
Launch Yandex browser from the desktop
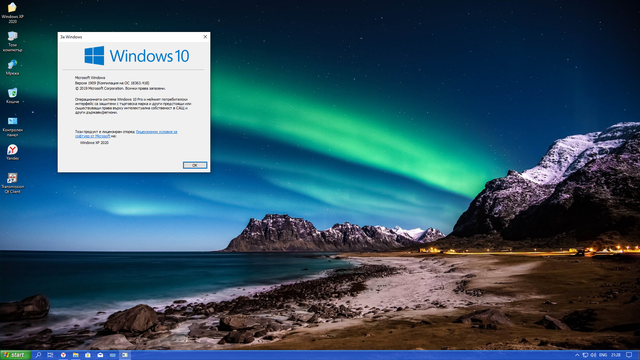coord(12,152)
